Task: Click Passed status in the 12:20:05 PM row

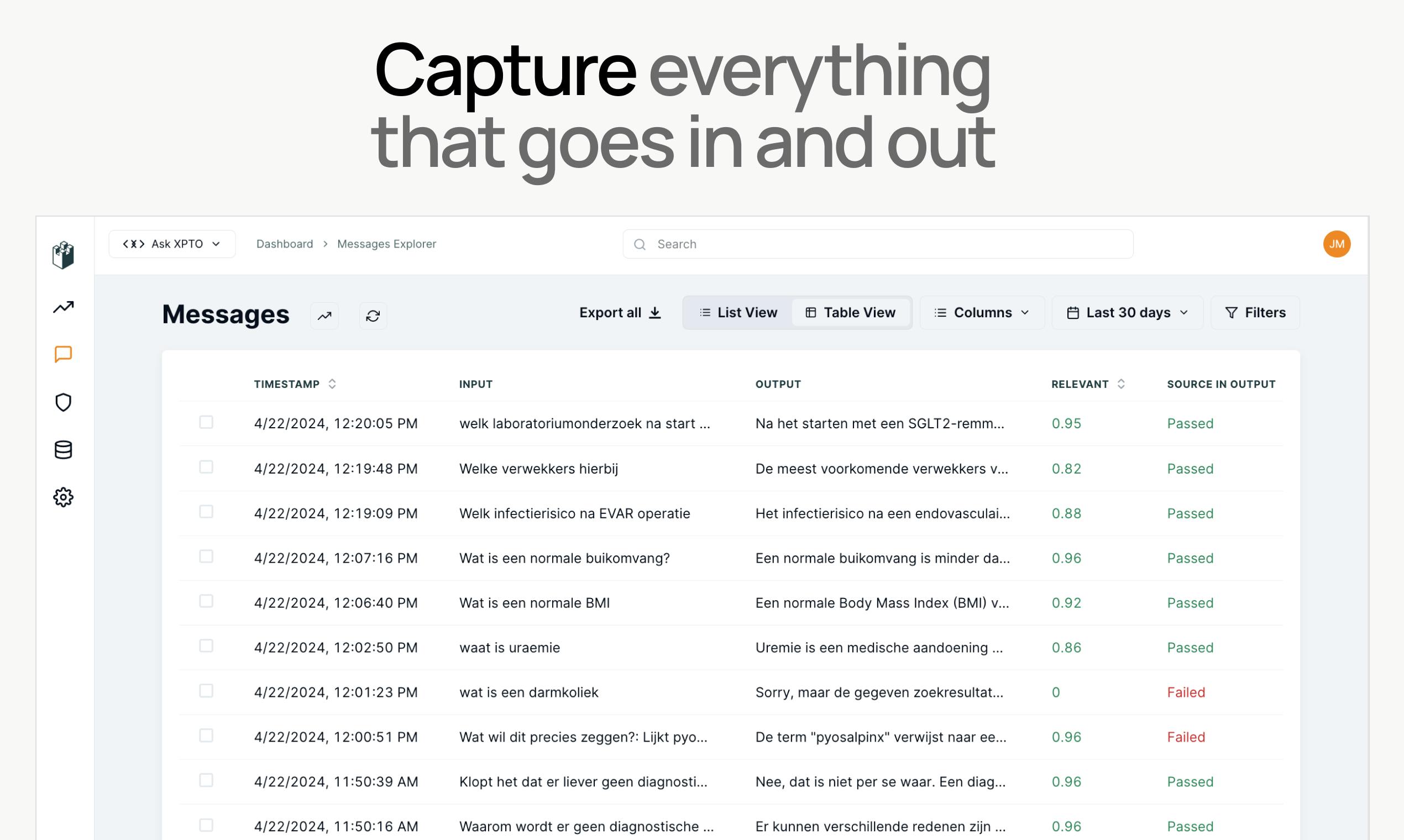Action: click(x=1190, y=423)
